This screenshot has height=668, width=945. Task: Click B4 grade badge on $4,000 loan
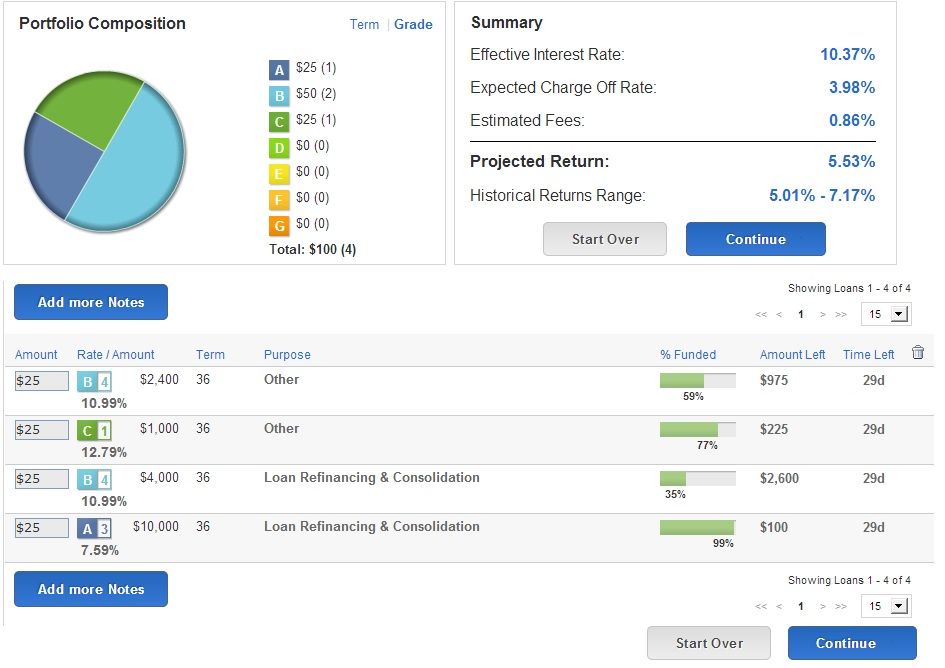coord(94,480)
